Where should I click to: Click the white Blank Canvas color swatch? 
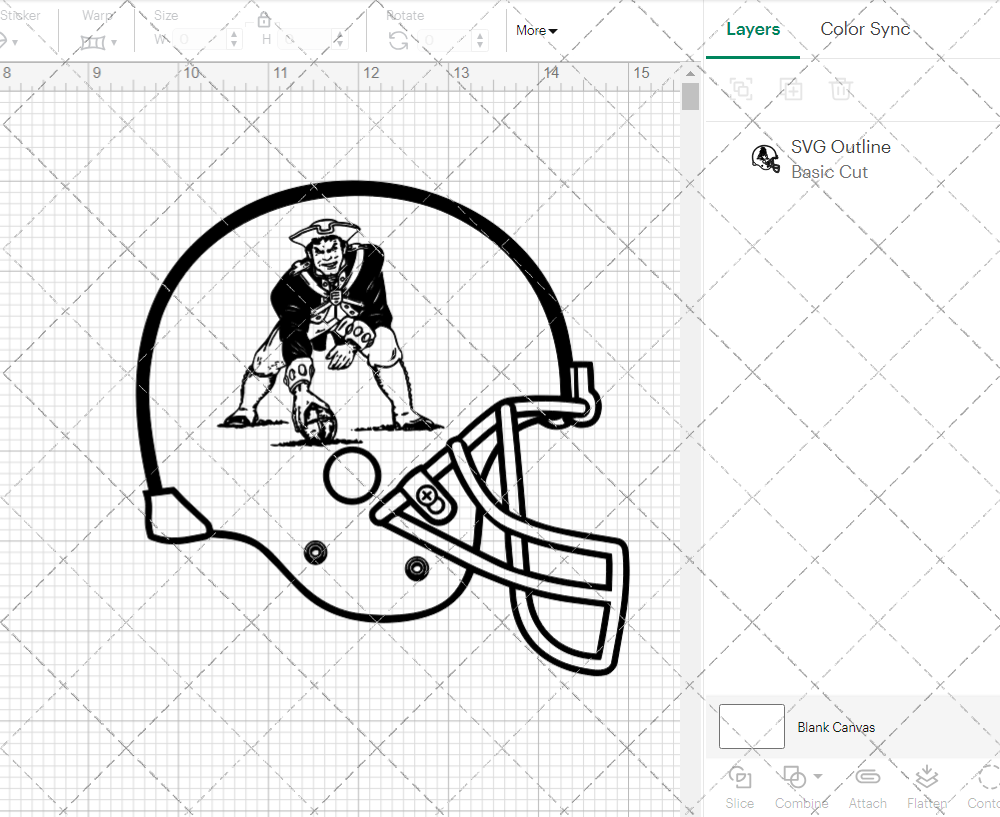pos(751,727)
